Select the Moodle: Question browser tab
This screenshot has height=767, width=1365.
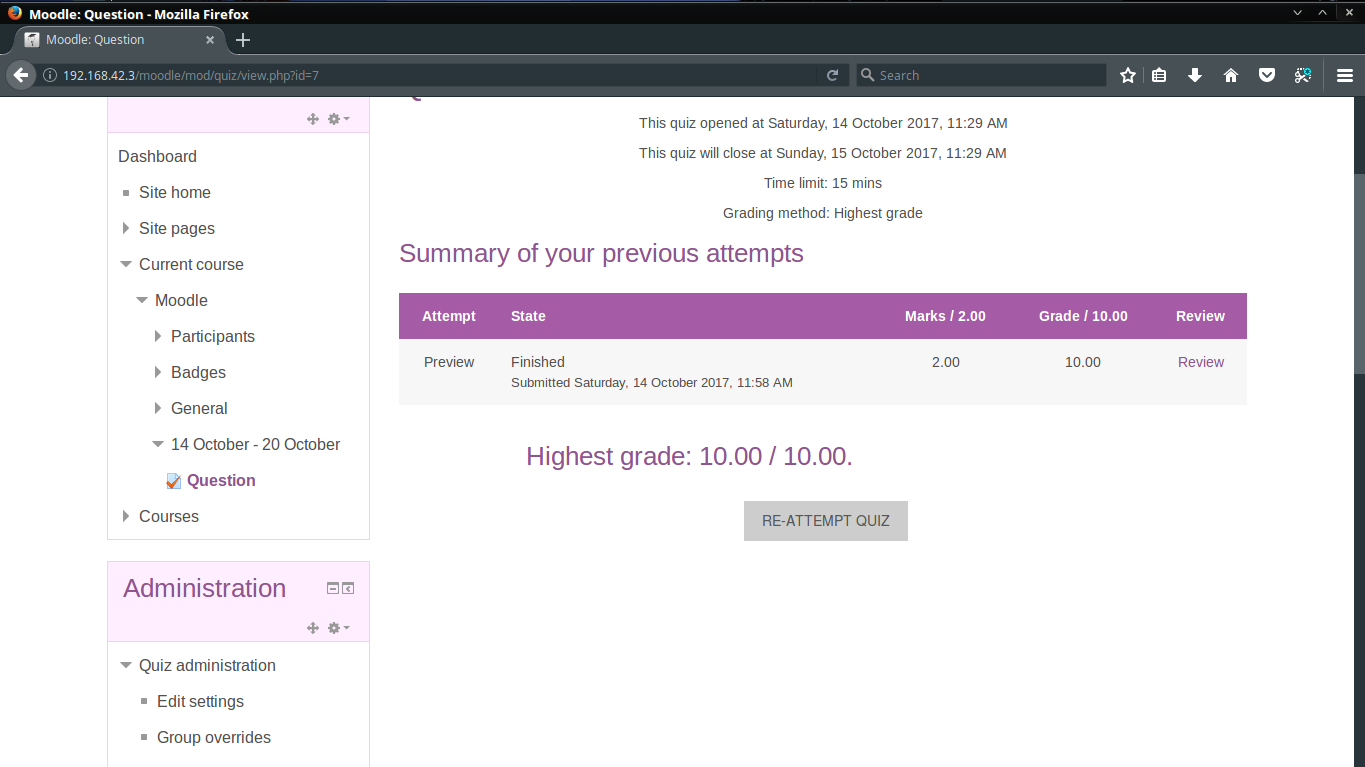[110, 39]
